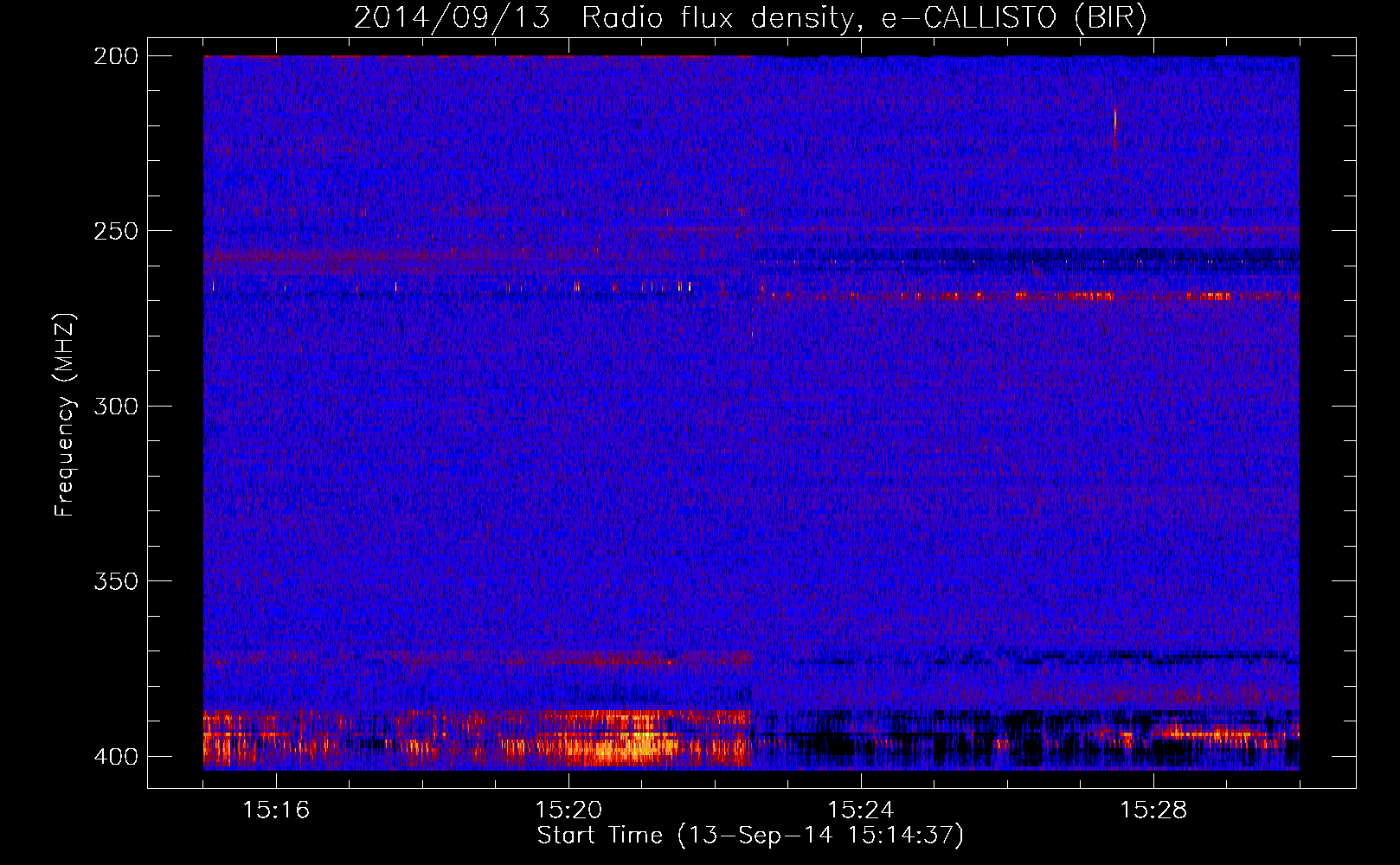The width and height of the screenshot is (1400, 865).
Task: Click the 15:24 time tick label
Action: (x=861, y=811)
